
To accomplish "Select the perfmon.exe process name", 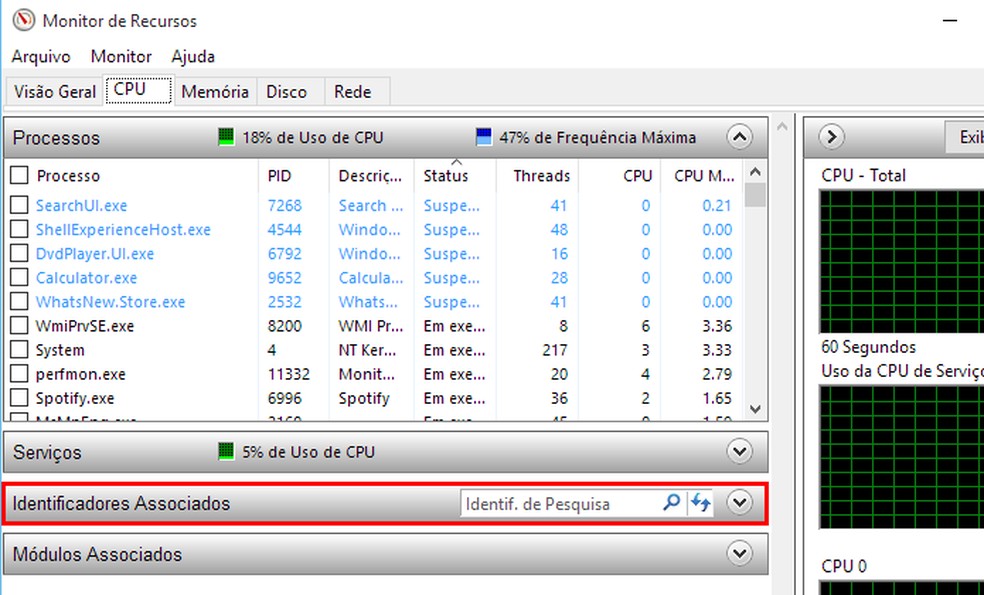I will [80, 374].
